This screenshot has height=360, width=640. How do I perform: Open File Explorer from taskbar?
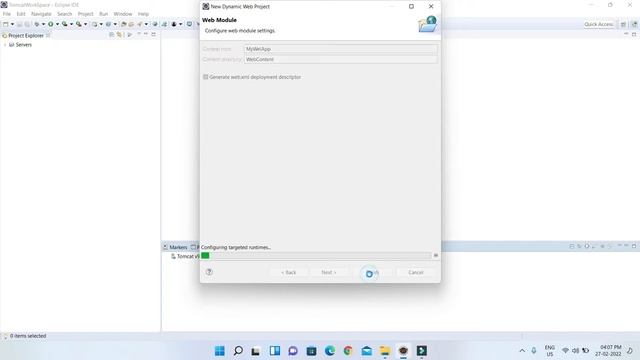[385, 351]
